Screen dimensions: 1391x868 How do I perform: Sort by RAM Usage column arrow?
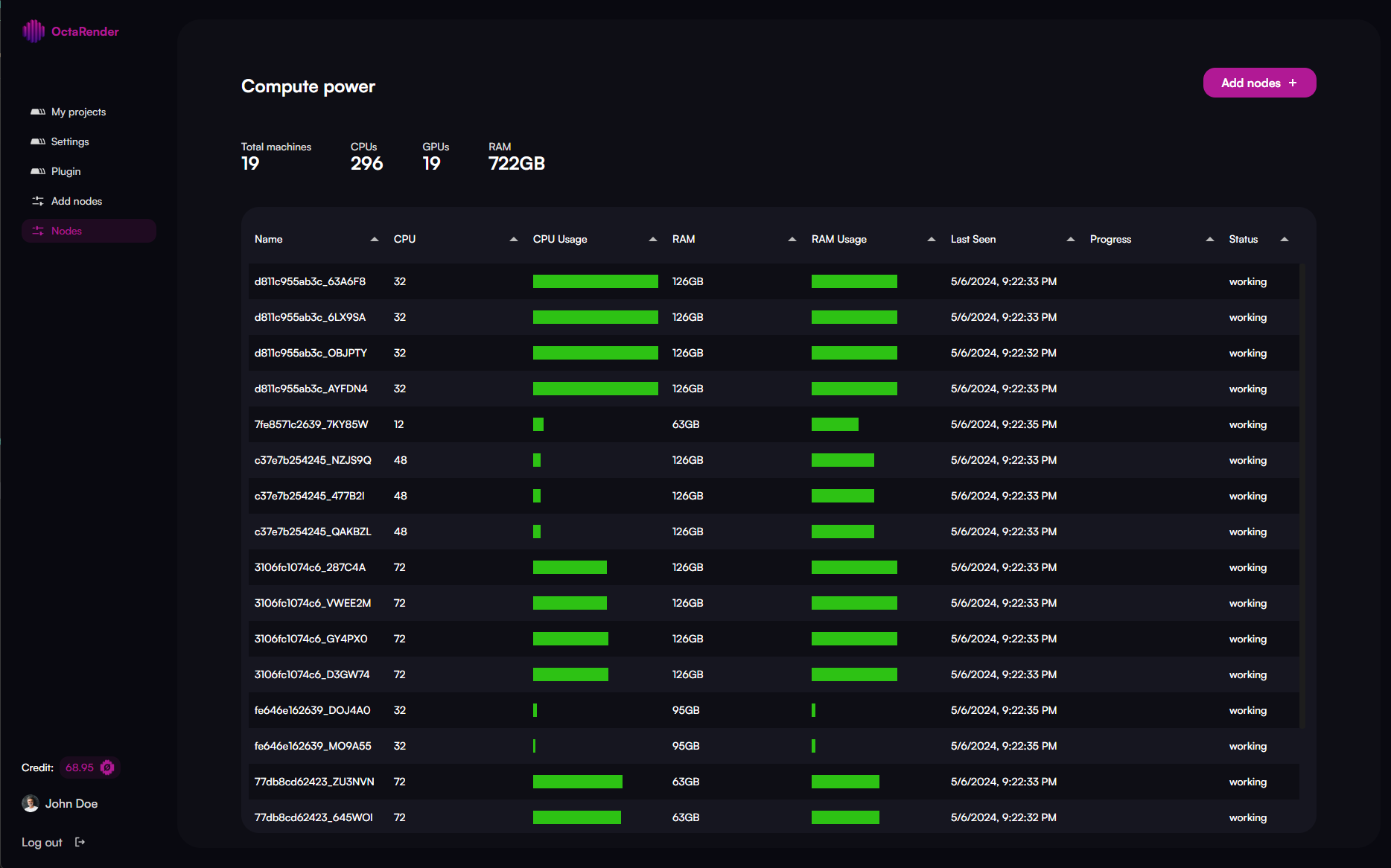click(932, 239)
